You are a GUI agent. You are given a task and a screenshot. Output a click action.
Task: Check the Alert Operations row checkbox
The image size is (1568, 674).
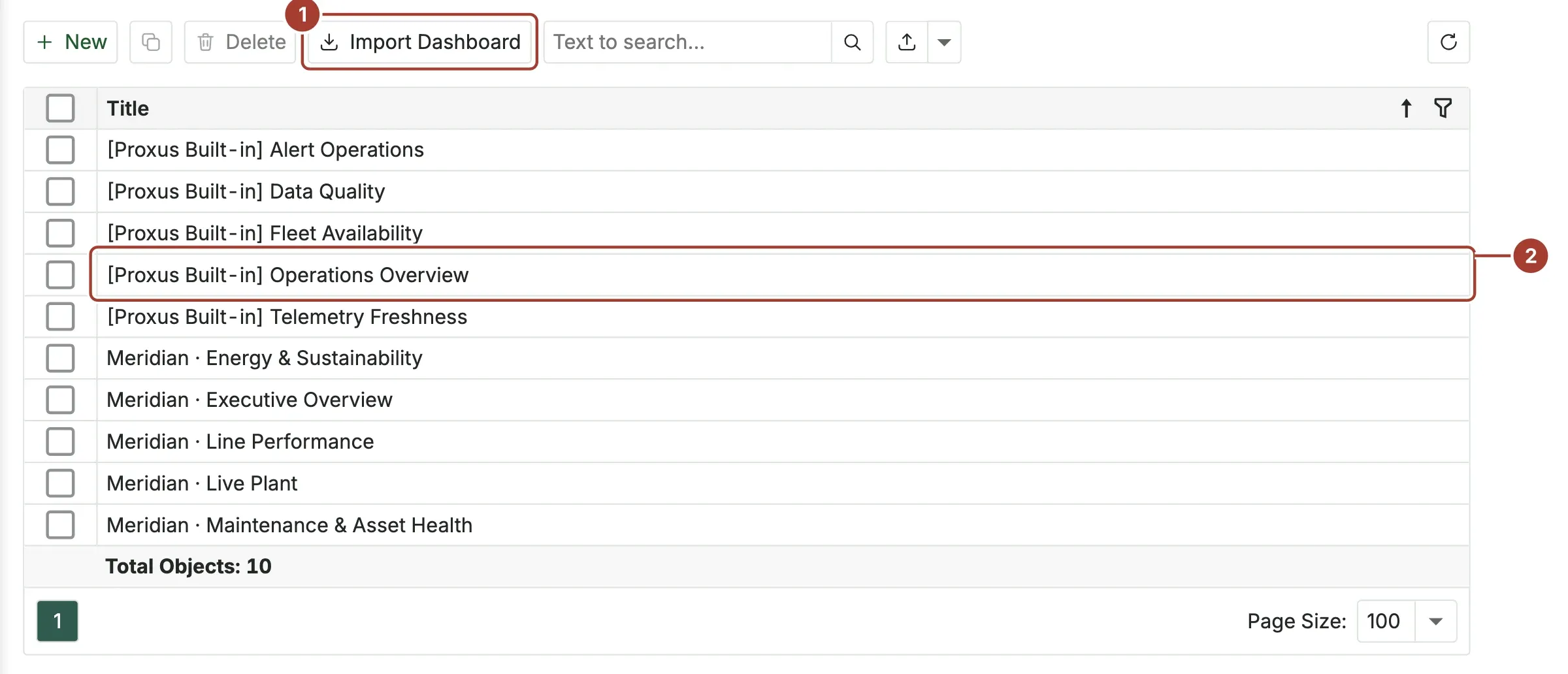60,150
